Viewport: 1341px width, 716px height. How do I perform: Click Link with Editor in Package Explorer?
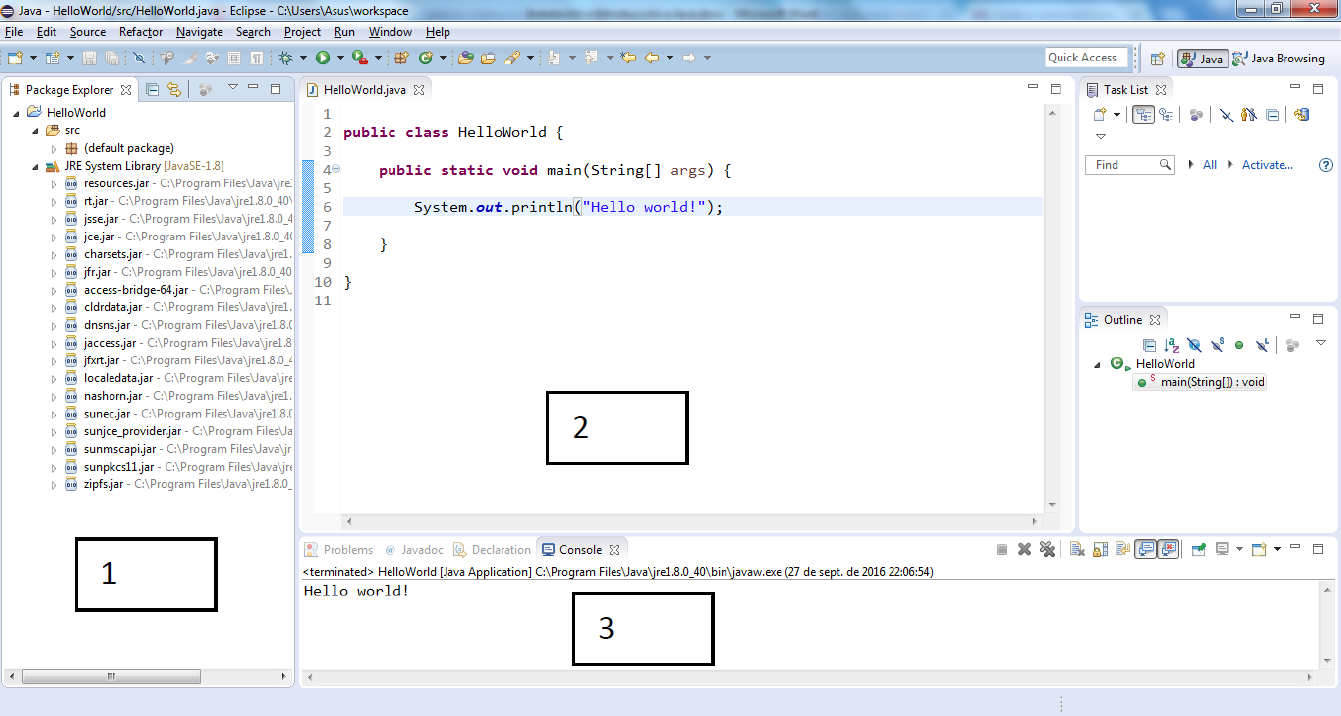click(x=174, y=89)
